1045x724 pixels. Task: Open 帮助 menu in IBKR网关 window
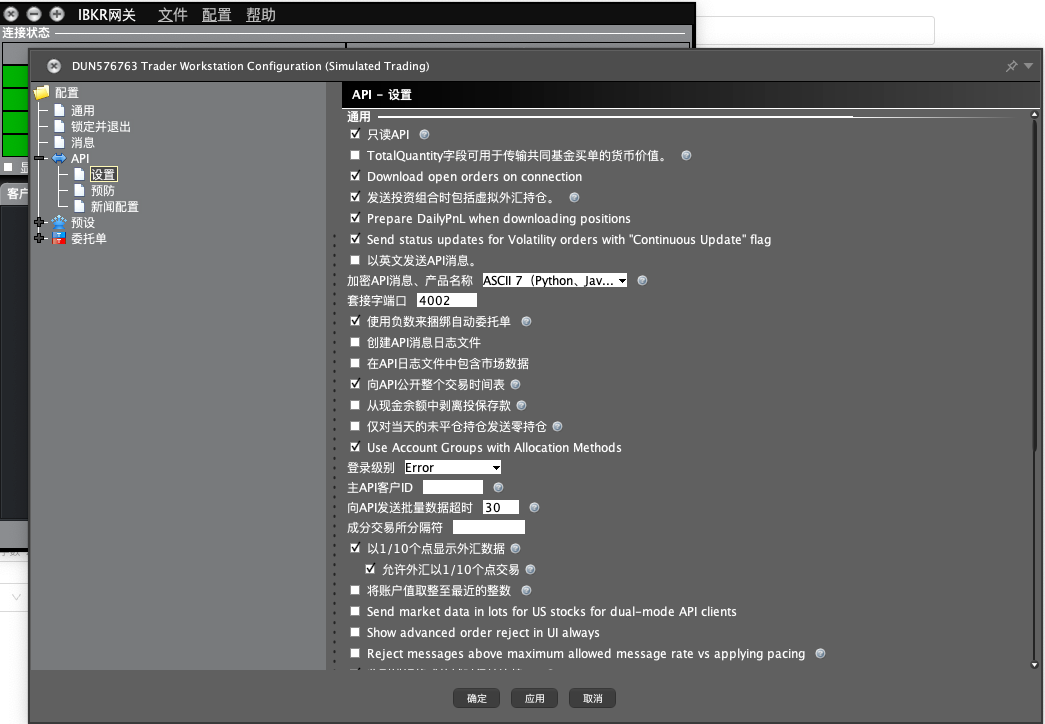(261, 15)
